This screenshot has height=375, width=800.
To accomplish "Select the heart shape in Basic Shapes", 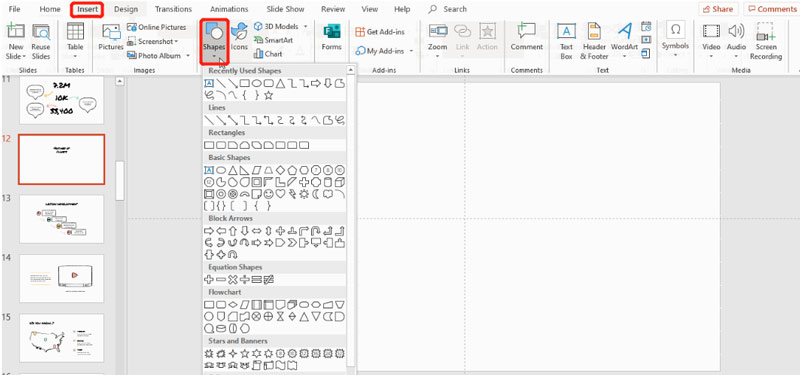I will 280,194.
